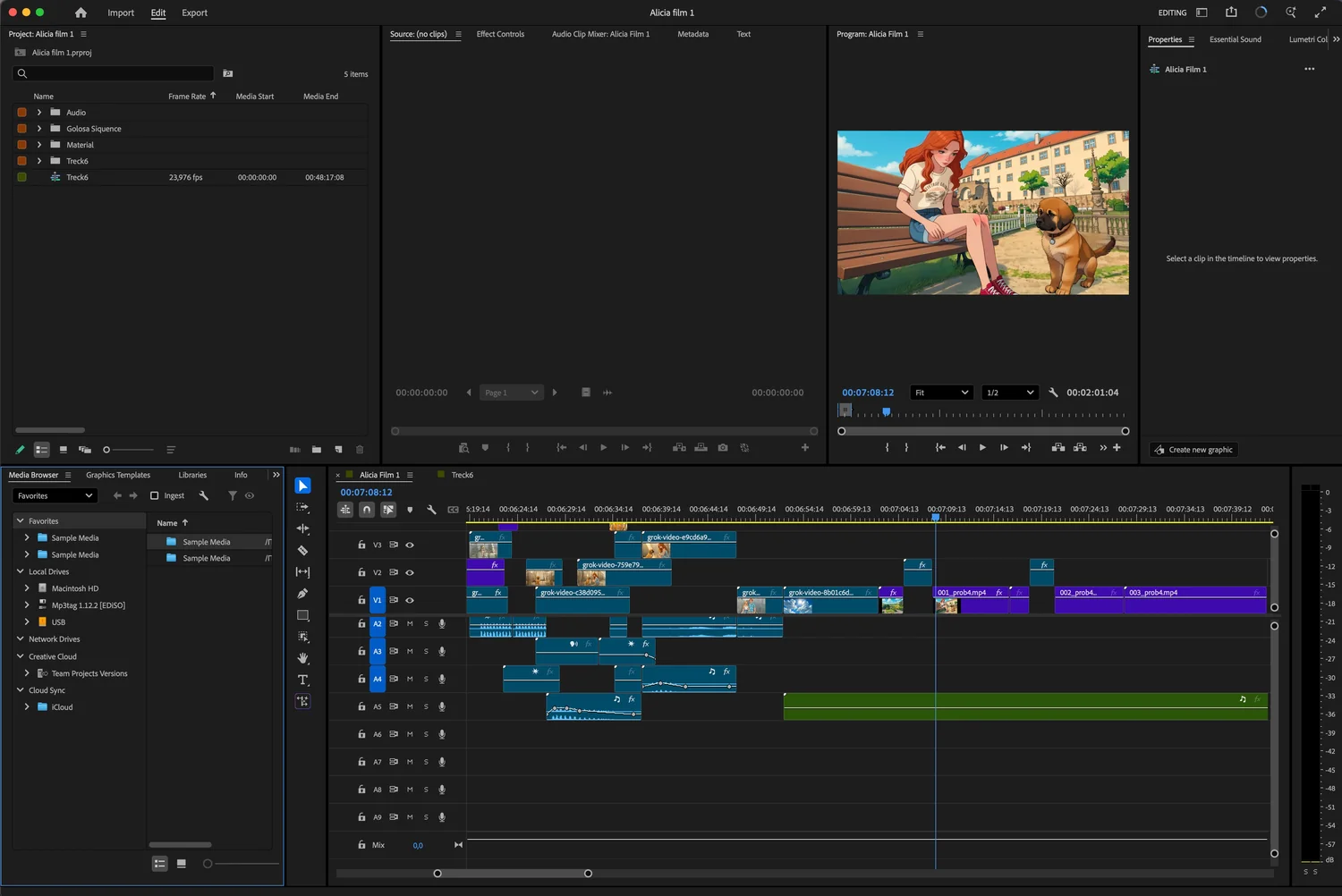The height and width of the screenshot is (896, 1342).
Task: Add a marker in the timeline
Action: coord(410,510)
